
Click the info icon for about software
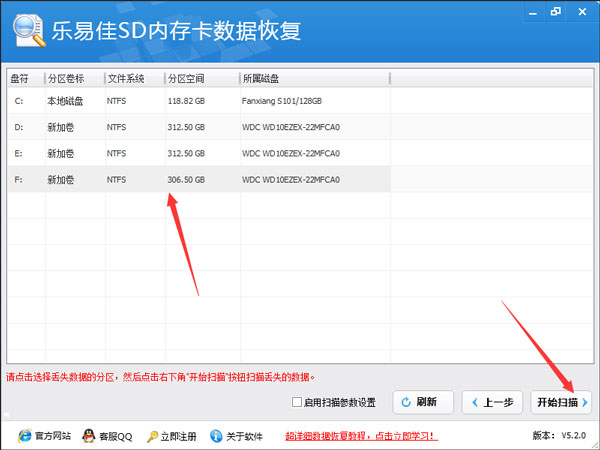216,436
